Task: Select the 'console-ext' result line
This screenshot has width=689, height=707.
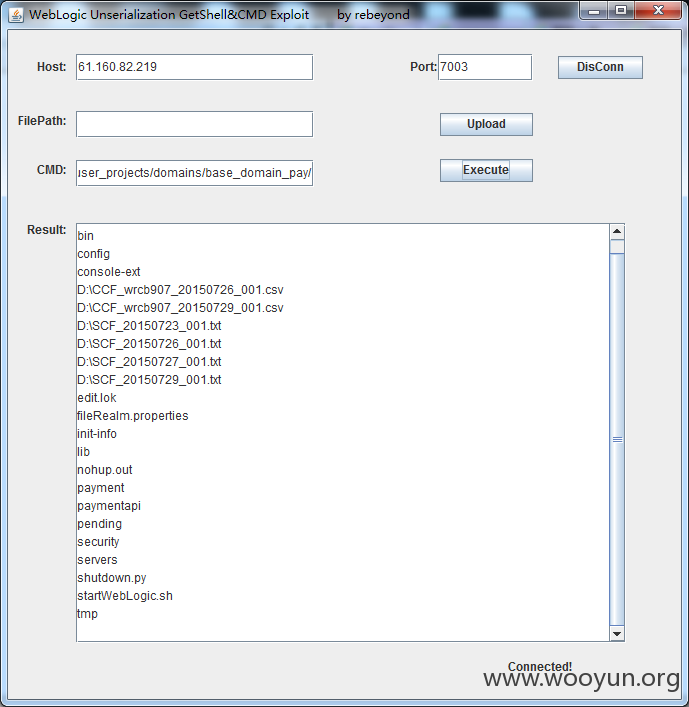Action: coord(109,272)
